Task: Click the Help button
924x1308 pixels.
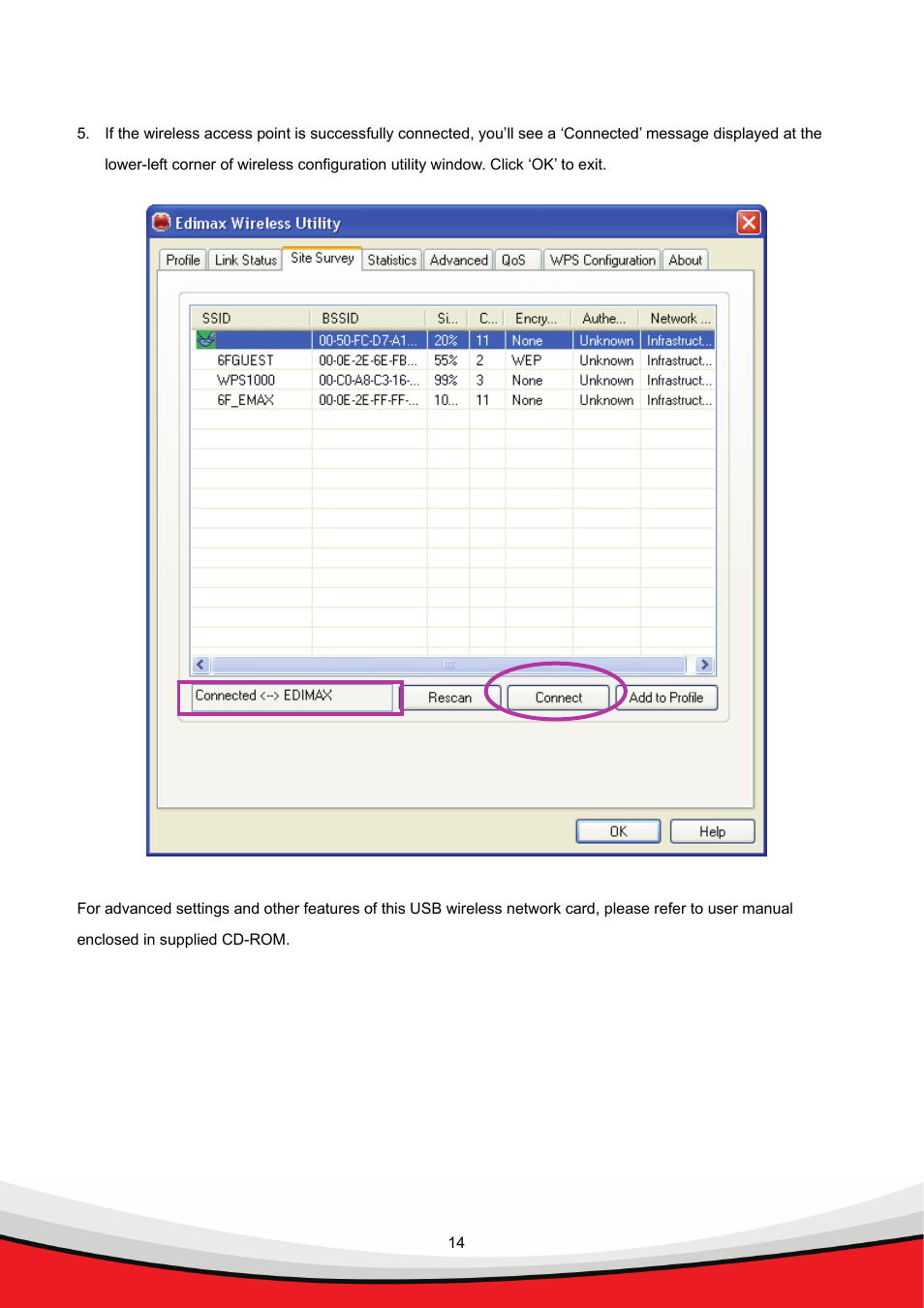Action: (x=713, y=831)
